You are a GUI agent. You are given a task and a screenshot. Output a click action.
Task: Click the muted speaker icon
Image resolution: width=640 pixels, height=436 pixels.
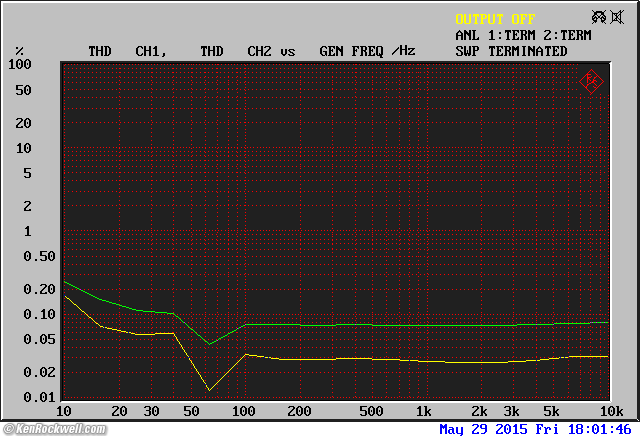coord(617,17)
